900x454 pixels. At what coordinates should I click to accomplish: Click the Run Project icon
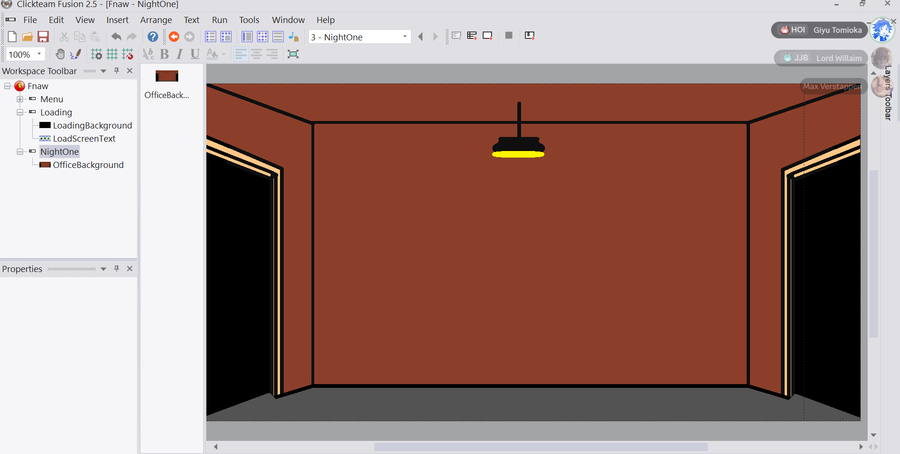[x=456, y=36]
